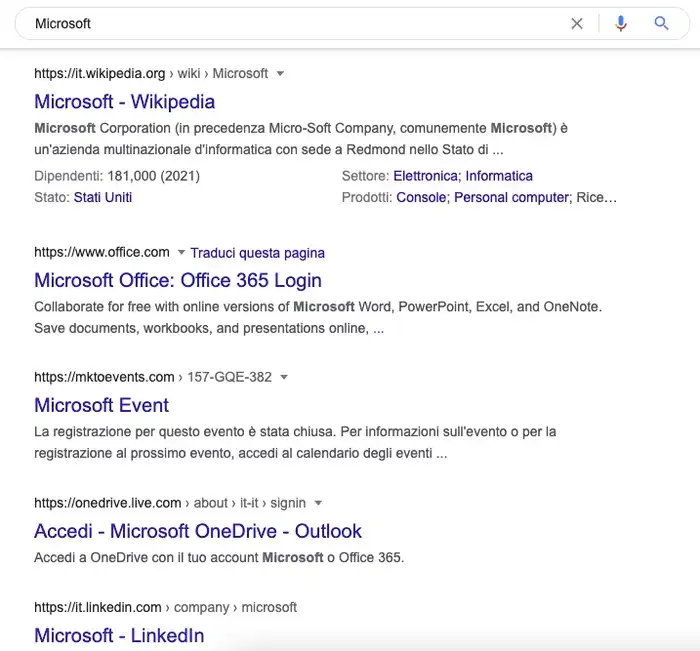This screenshot has width=700, height=651.
Task: Click the Dipendenti: 181,000 (2021) text
Action: (117, 176)
